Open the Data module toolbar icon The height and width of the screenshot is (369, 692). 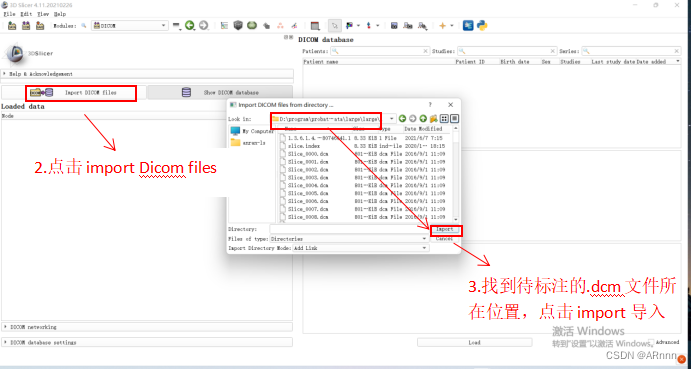click(224, 26)
